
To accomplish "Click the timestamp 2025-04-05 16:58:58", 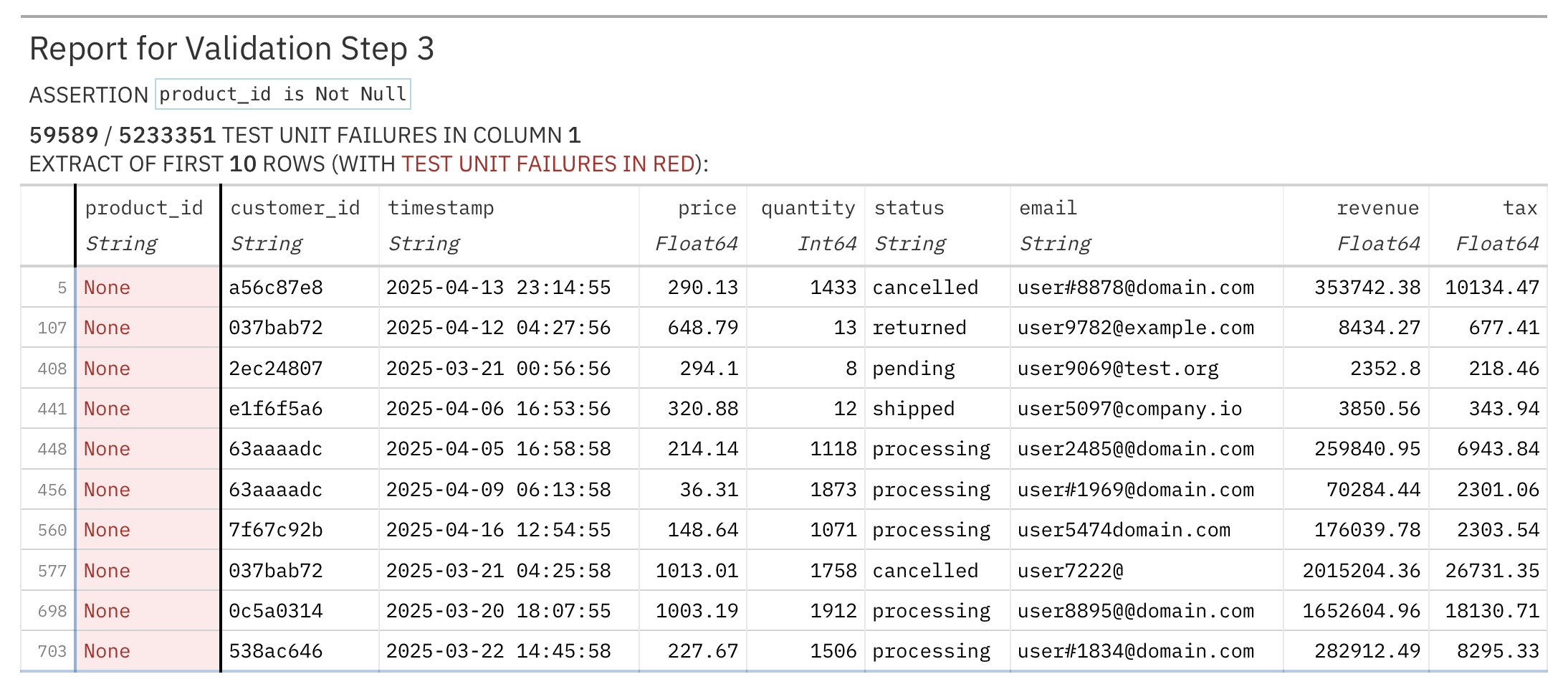I will (499, 449).
